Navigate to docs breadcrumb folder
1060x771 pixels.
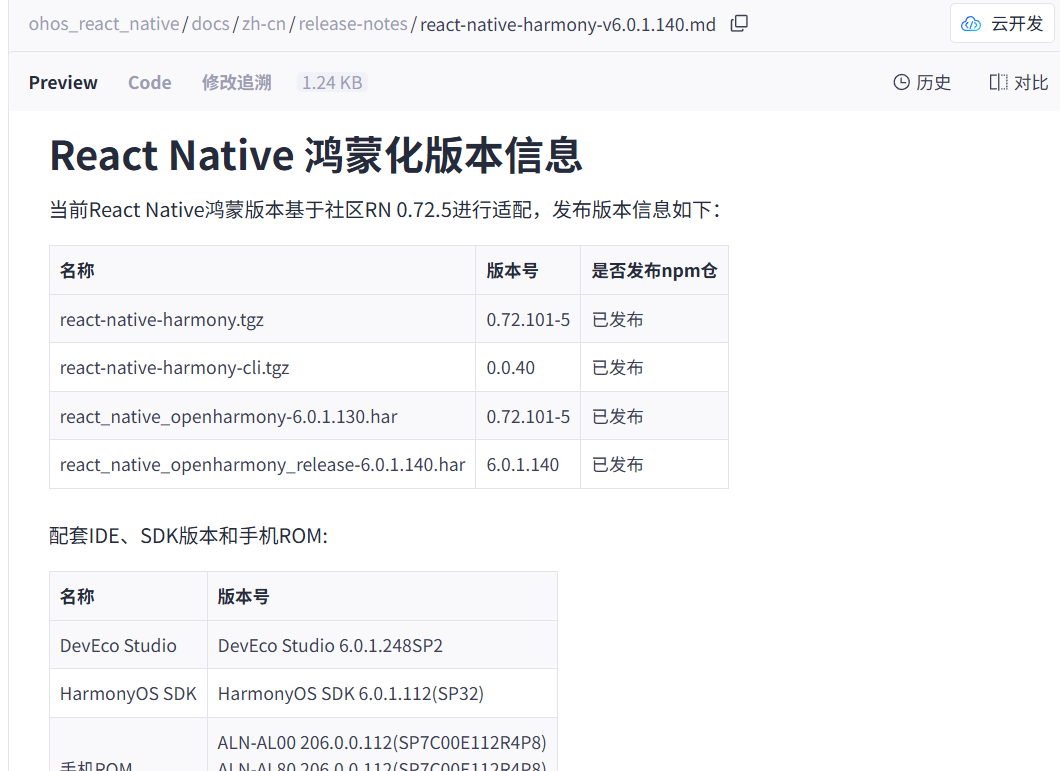210,24
